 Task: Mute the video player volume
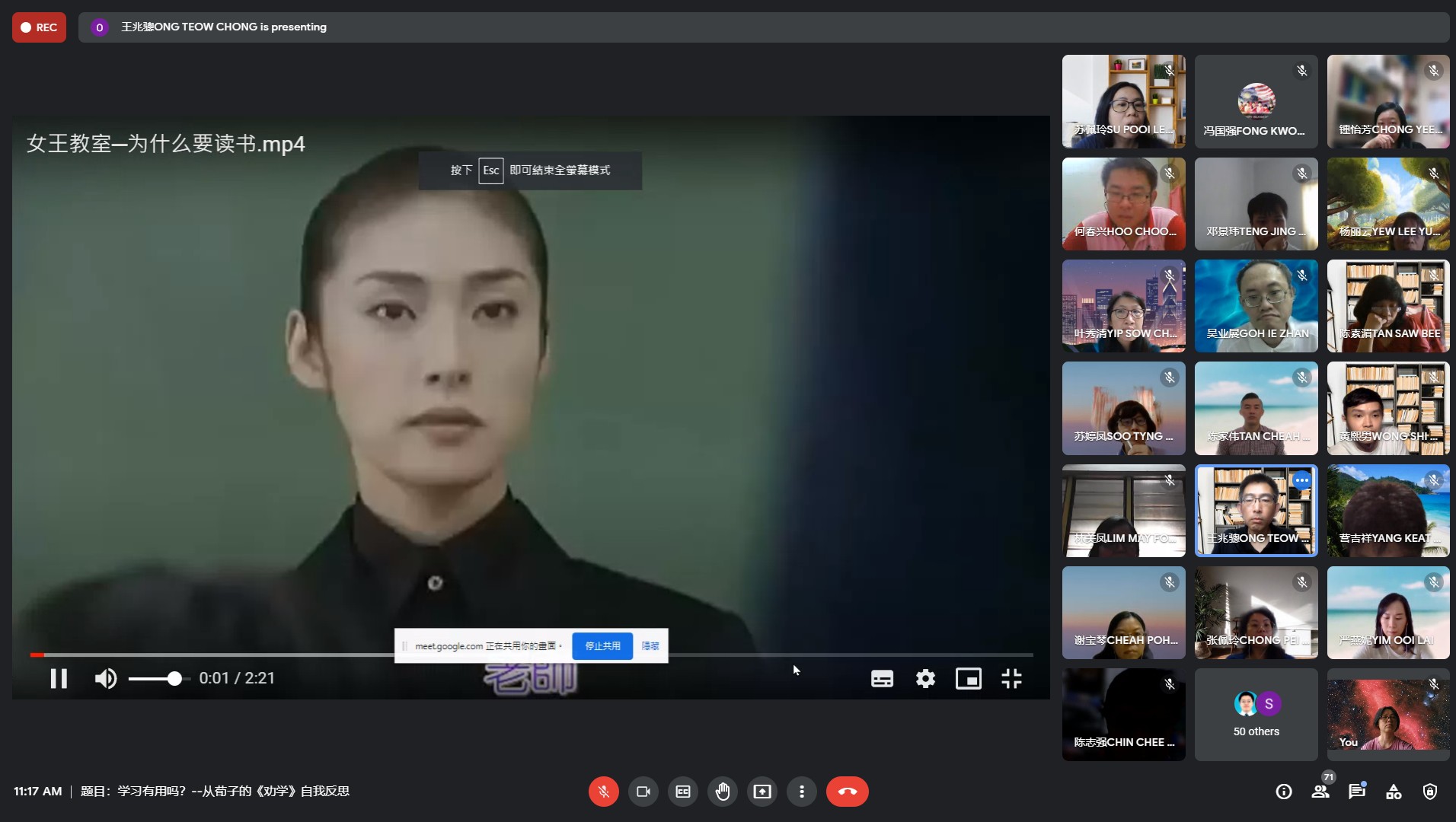click(106, 678)
